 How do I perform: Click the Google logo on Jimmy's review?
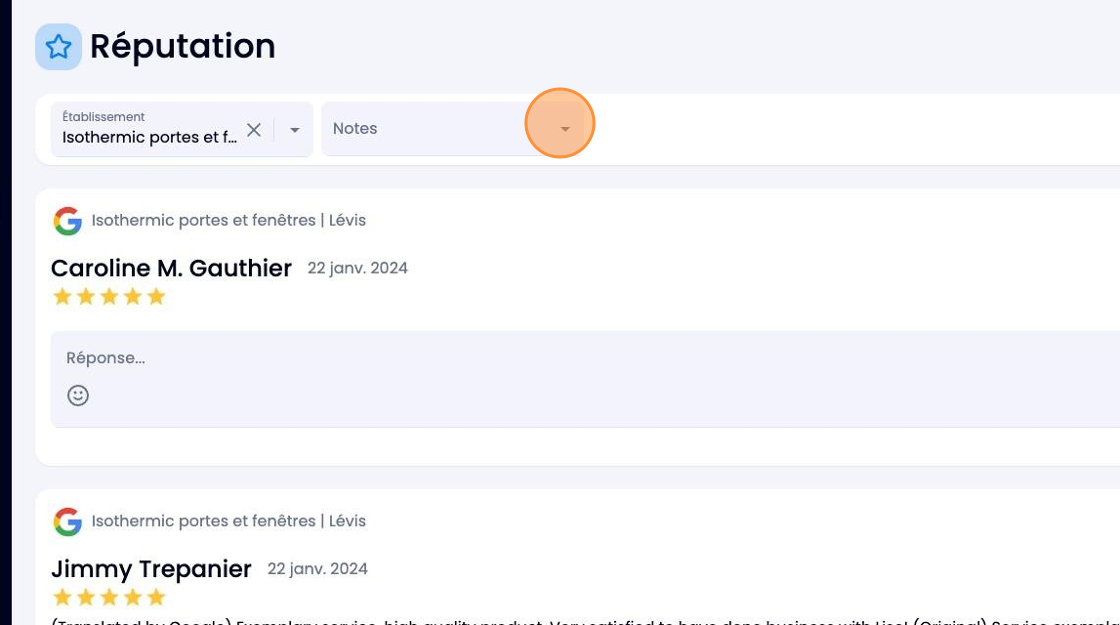click(68, 521)
